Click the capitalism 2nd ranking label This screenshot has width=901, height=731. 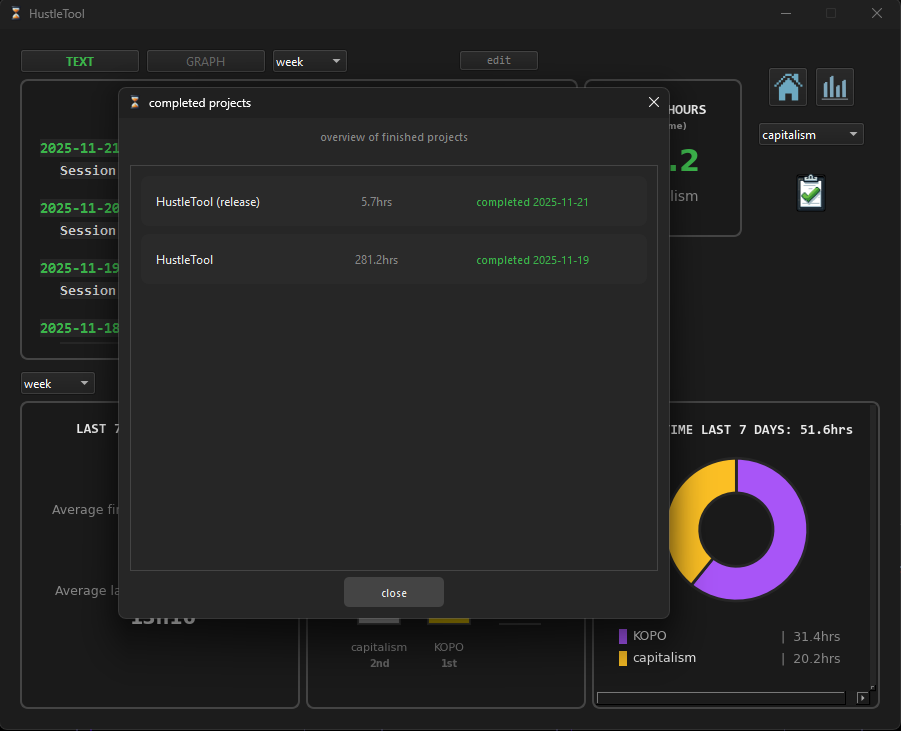tap(379, 655)
